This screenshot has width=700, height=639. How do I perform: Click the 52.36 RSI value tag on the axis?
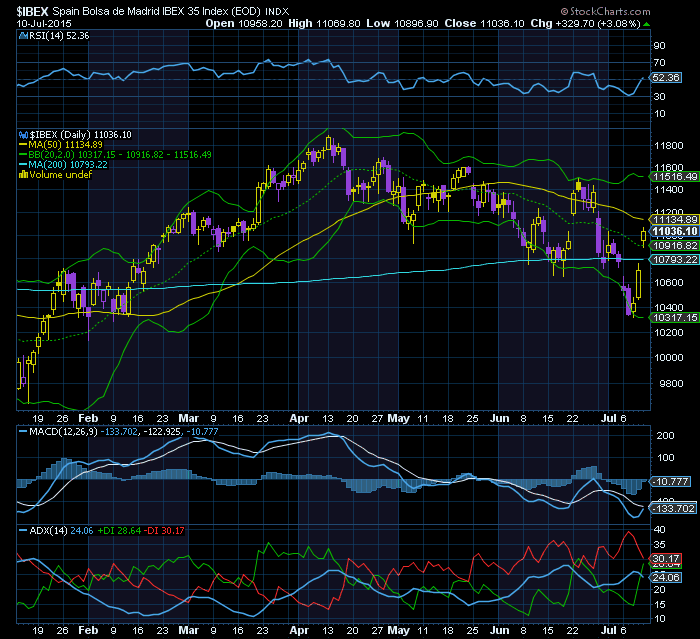pos(666,78)
